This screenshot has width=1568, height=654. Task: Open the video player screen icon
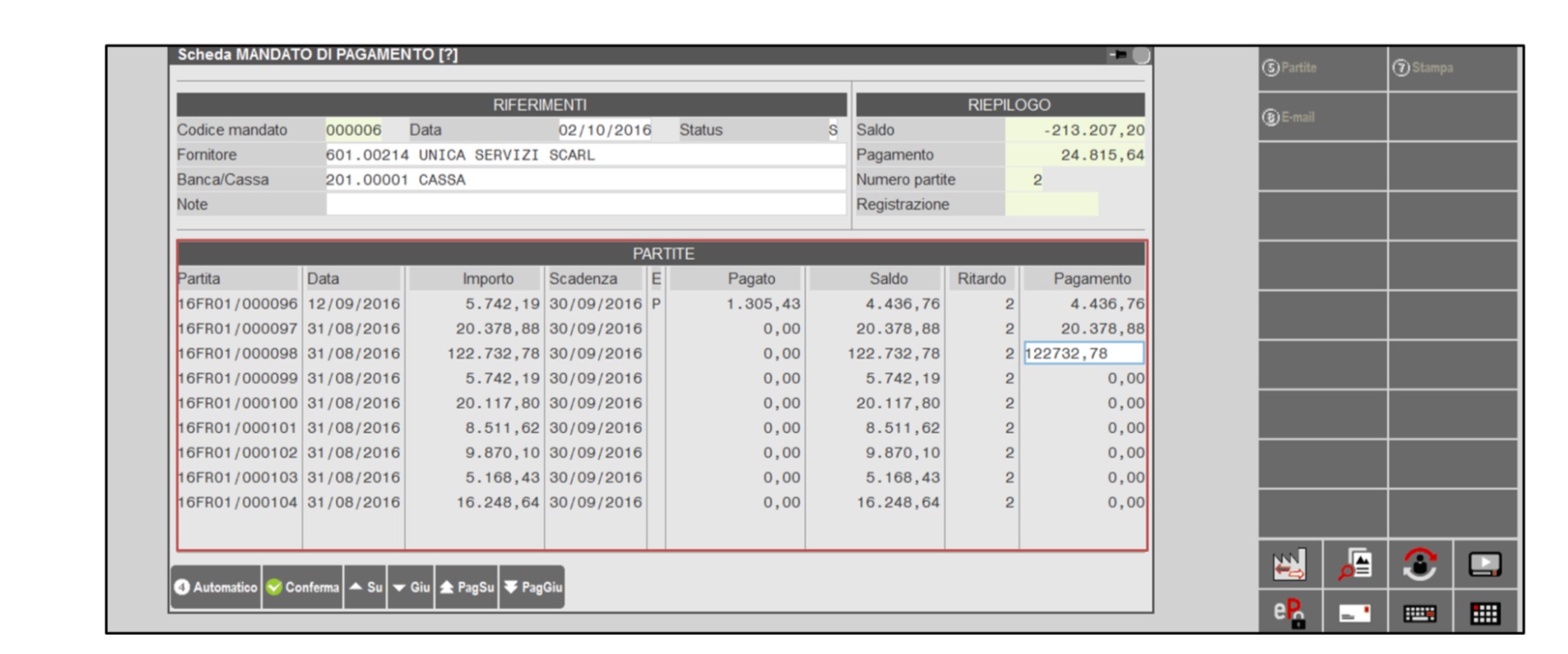point(1484,565)
